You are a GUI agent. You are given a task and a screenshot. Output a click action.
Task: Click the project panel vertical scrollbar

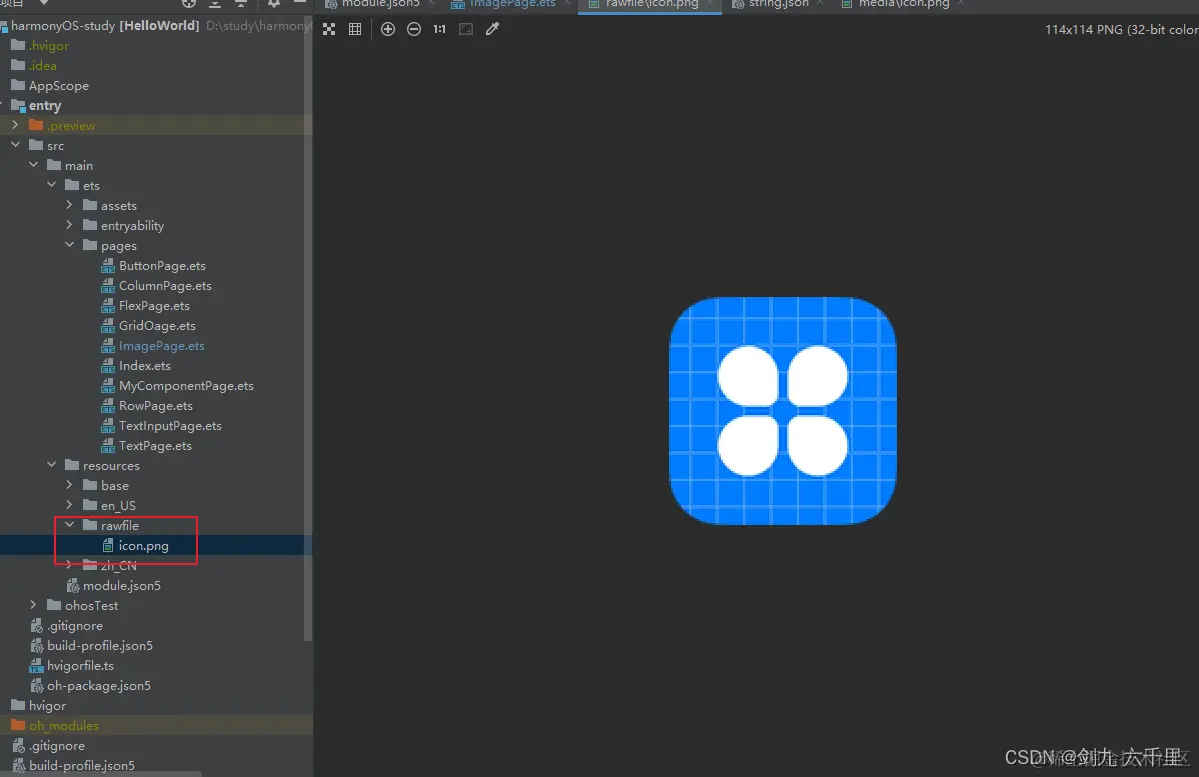pyautogui.click(x=308, y=329)
